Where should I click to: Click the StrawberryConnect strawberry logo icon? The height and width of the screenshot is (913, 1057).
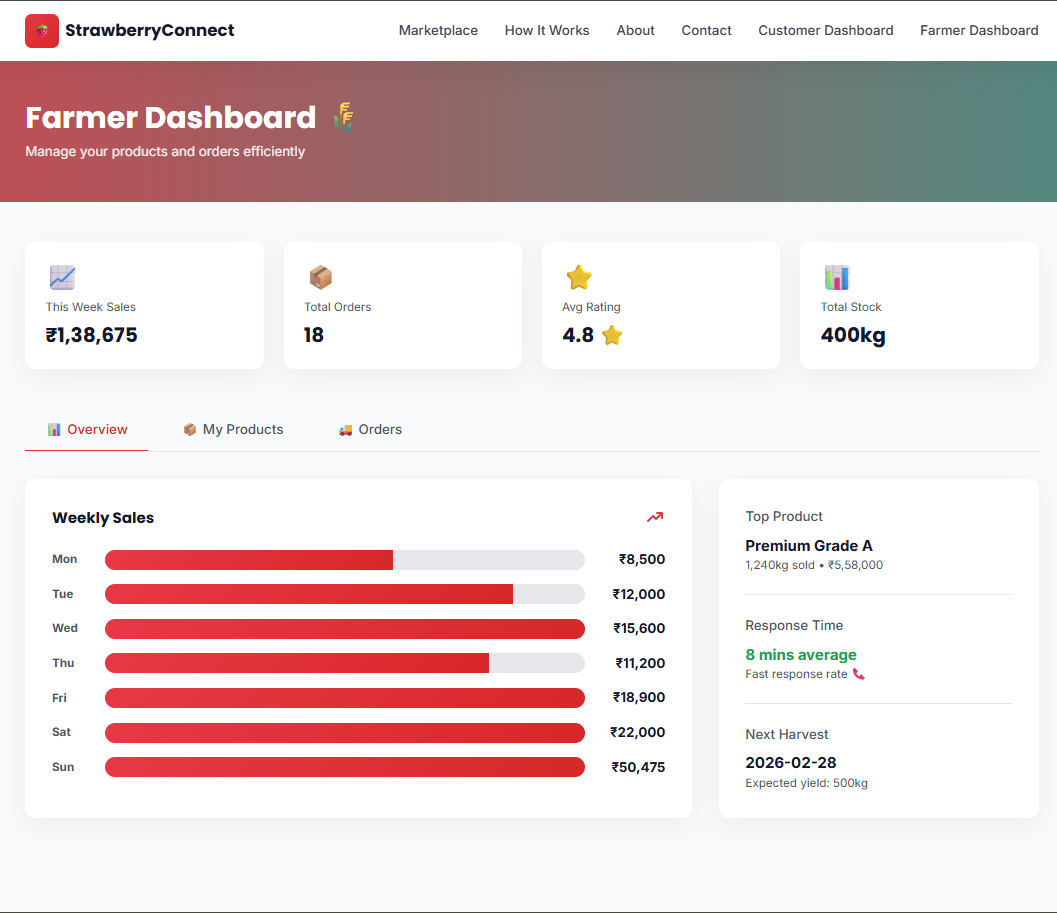click(42, 31)
